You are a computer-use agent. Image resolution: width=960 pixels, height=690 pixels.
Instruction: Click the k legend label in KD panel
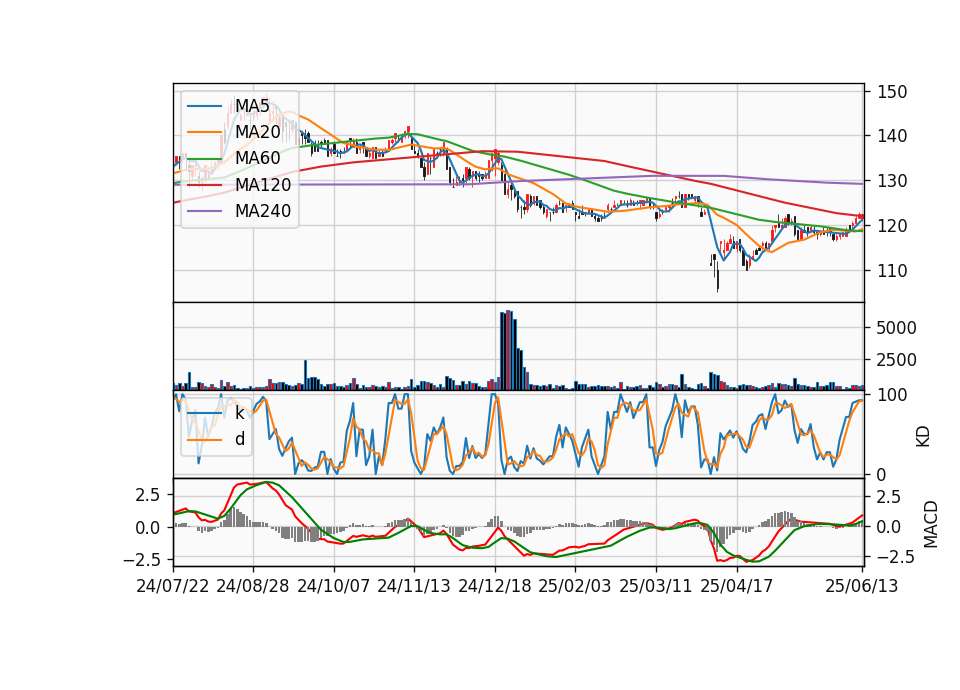point(240,413)
